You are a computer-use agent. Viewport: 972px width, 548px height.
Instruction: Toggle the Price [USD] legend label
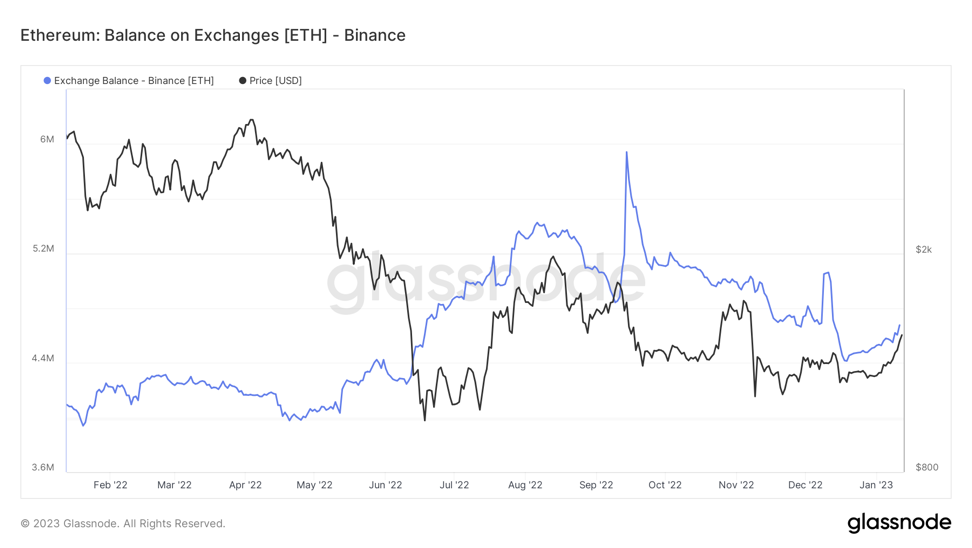click(x=275, y=81)
